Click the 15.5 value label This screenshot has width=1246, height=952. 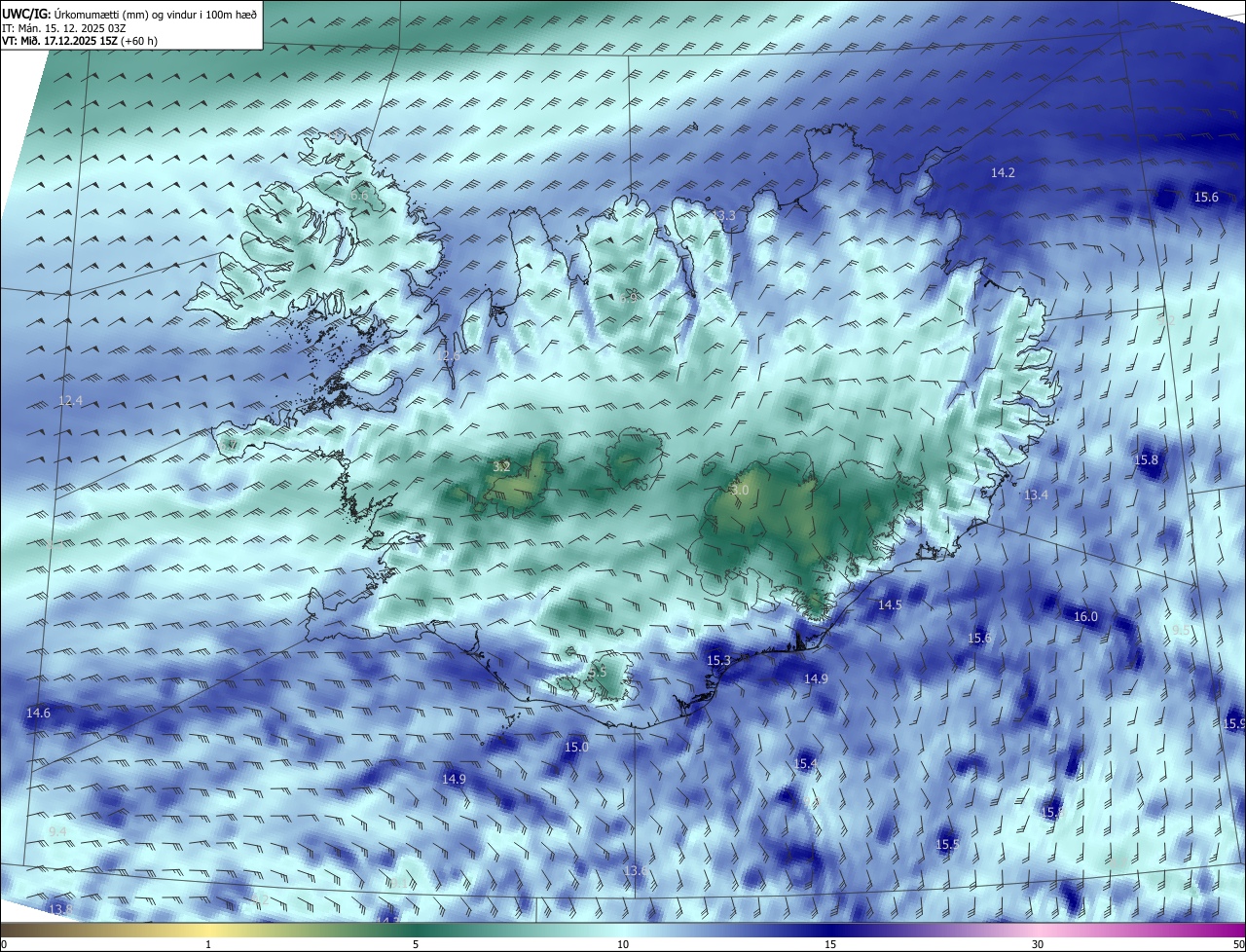[947, 845]
